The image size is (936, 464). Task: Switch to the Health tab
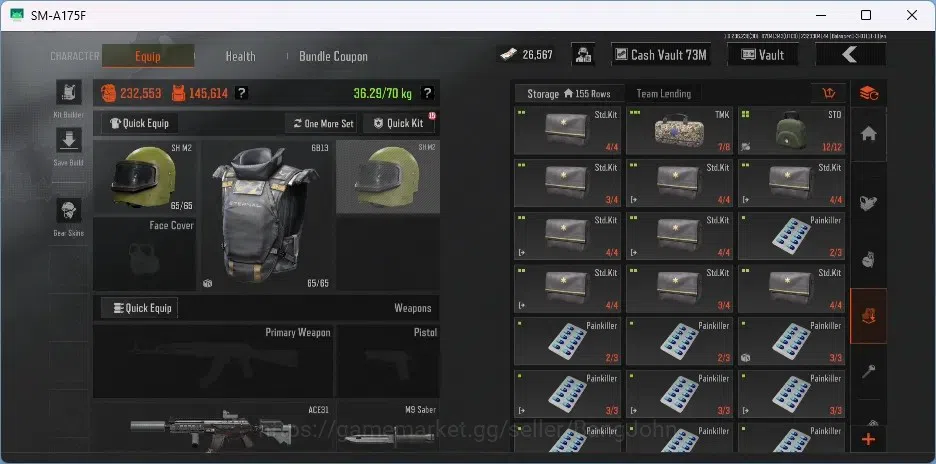241,56
